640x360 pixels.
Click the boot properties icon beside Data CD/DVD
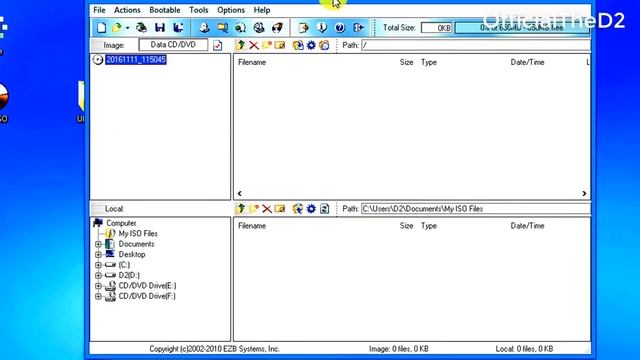218,45
